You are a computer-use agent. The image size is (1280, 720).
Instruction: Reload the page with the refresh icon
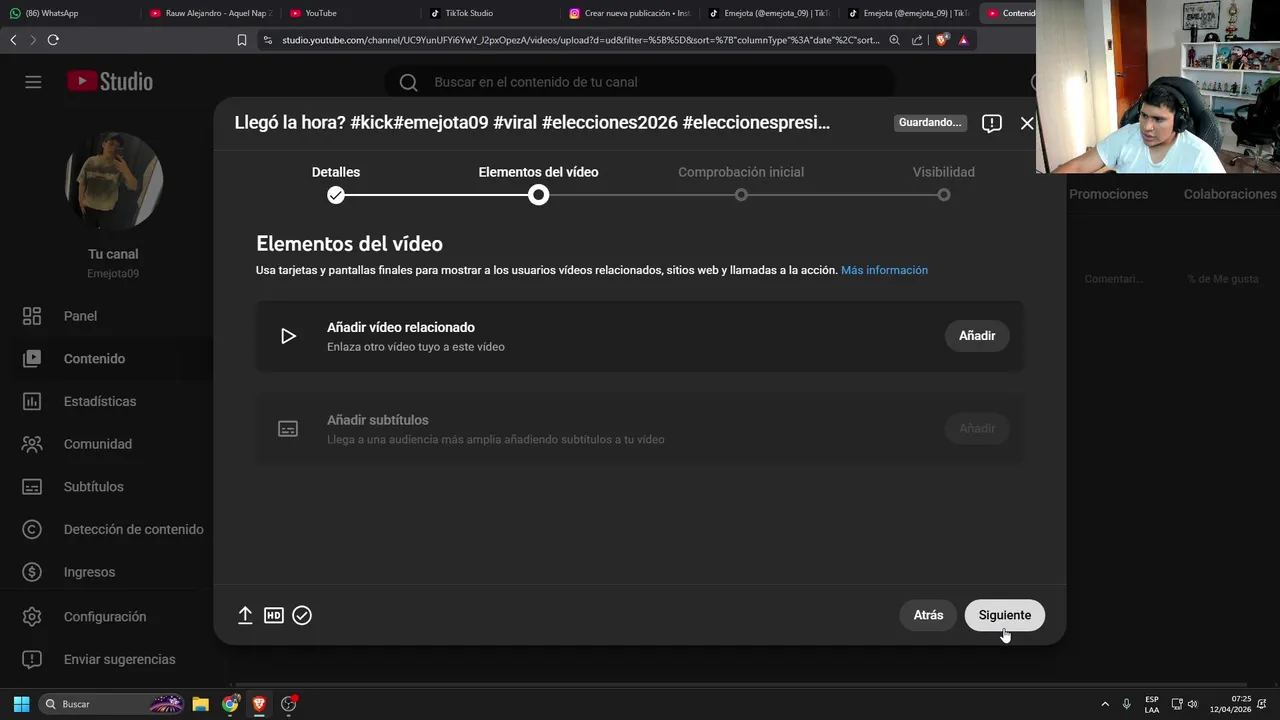(x=53, y=40)
